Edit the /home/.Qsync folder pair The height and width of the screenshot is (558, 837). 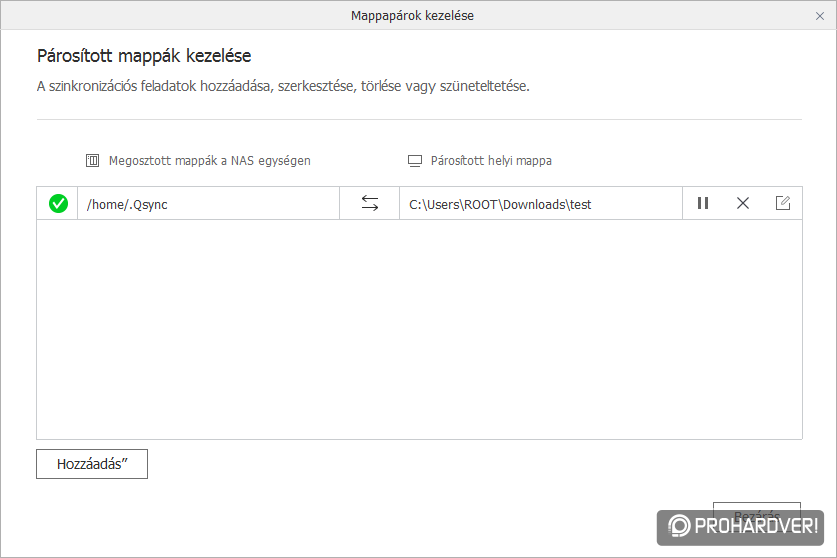(783, 203)
